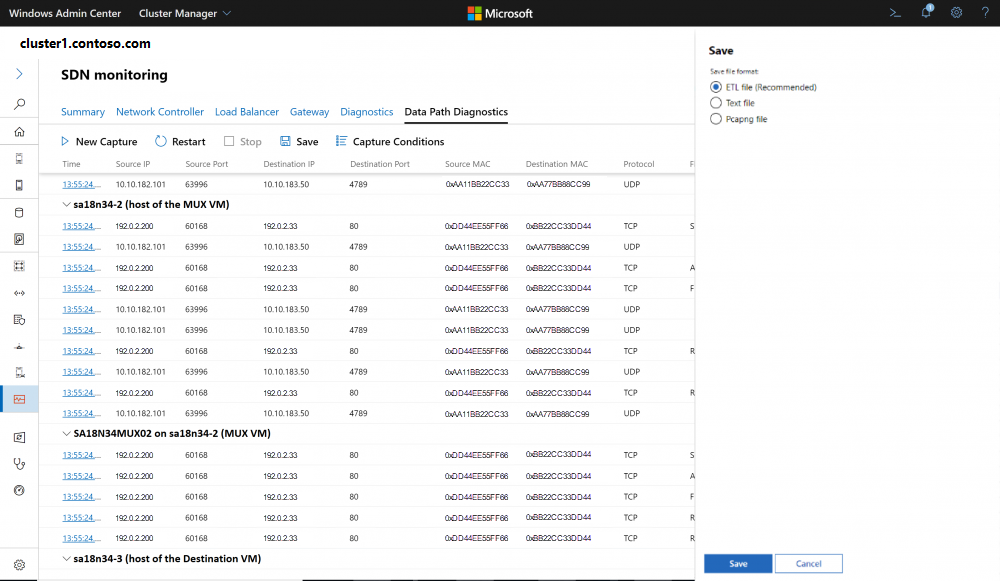Open the header settings gear
This screenshot has height=581, width=1000.
[956, 13]
